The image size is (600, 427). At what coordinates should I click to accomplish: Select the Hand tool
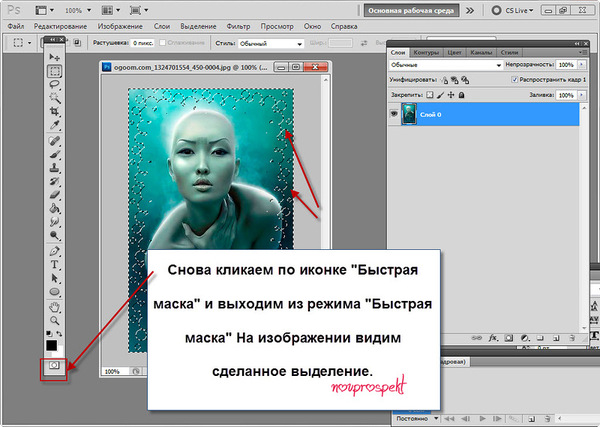(54, 307)
